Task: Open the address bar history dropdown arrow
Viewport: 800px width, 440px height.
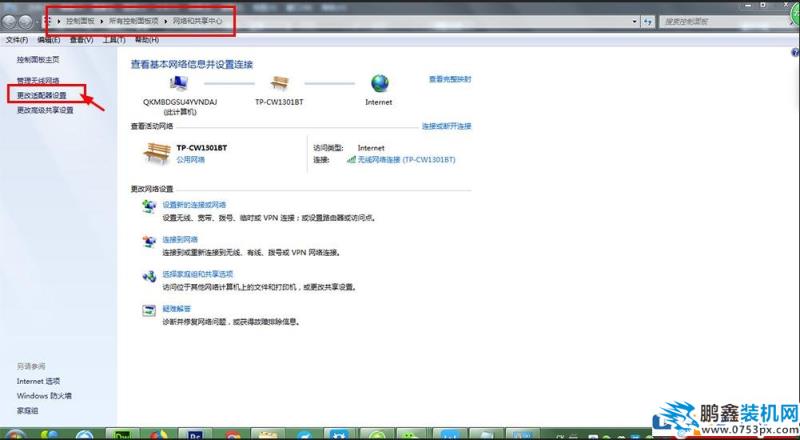Action: [x=637, y=20]
